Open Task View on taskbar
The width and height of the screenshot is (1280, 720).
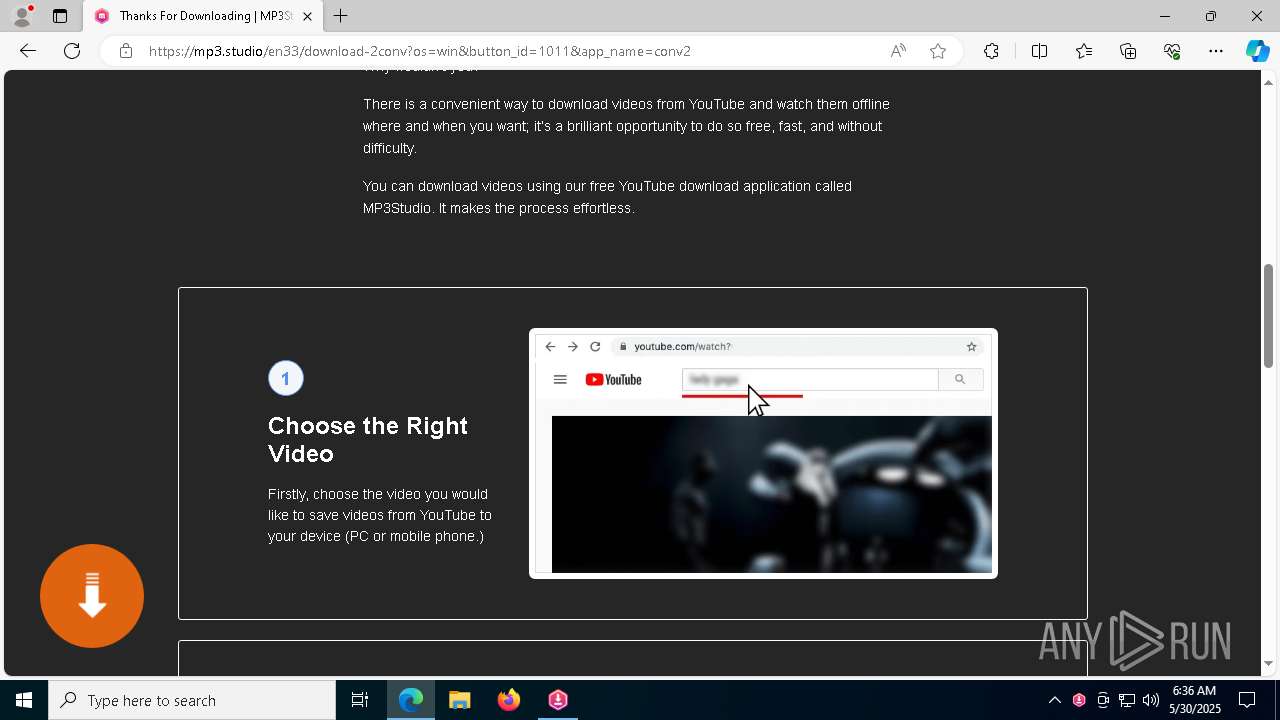[360, 700]
